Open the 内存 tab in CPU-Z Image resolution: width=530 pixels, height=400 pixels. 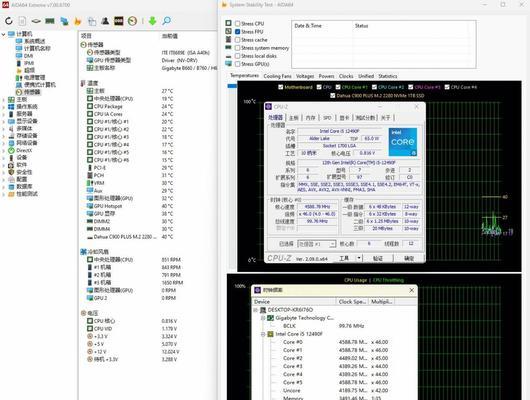point(310,118)
